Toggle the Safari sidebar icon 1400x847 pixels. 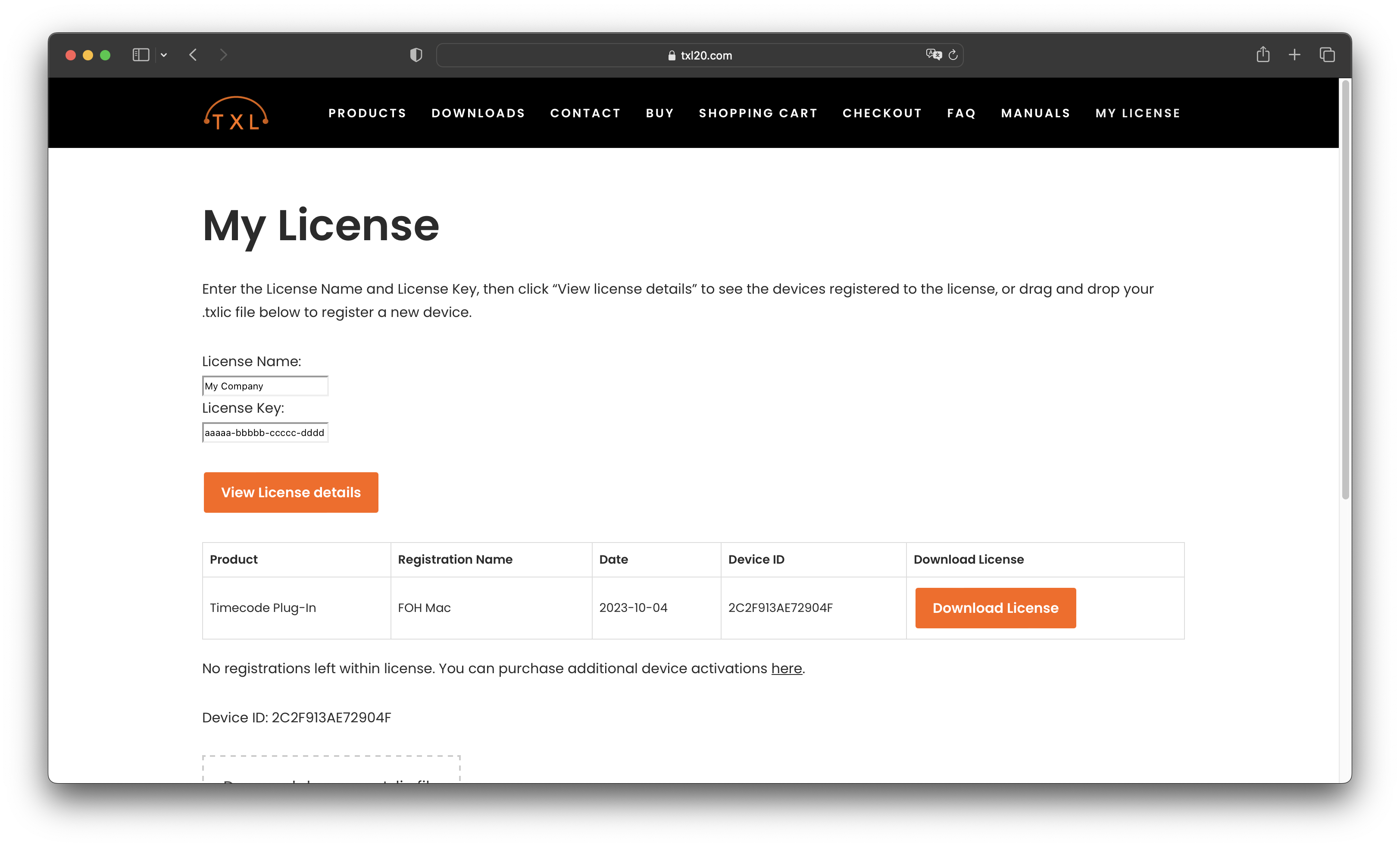click(x=141, y=55)
